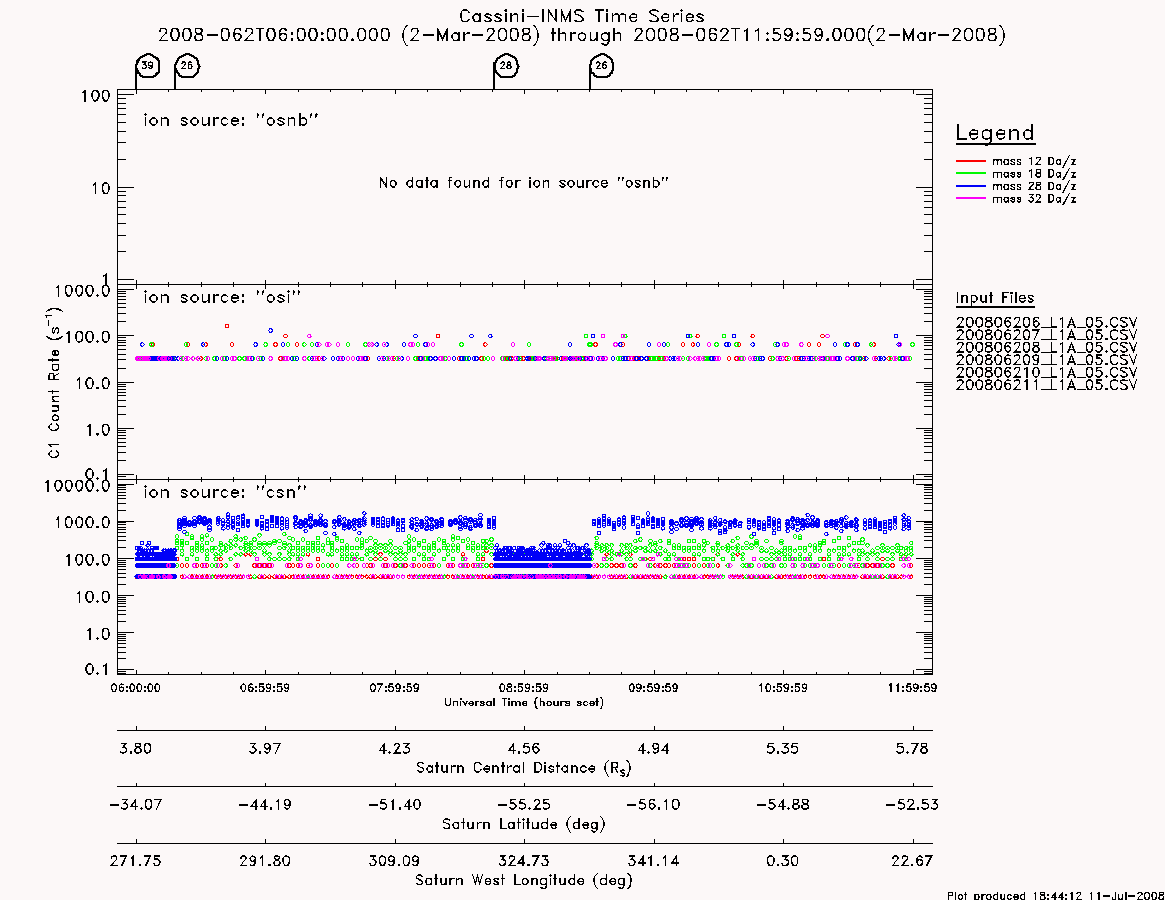This screenshot has width=1165, height=900.
Task: Select the latitude value -44.19
Action: 265,805
